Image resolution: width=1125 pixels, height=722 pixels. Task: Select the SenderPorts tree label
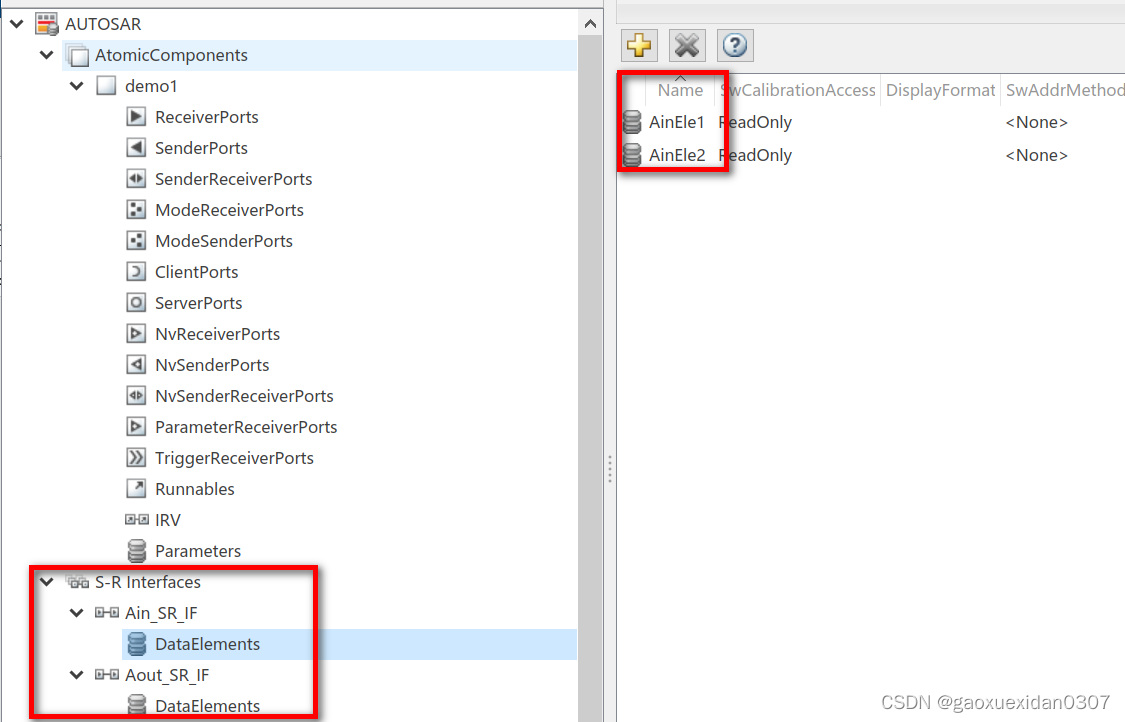(201, 148)
